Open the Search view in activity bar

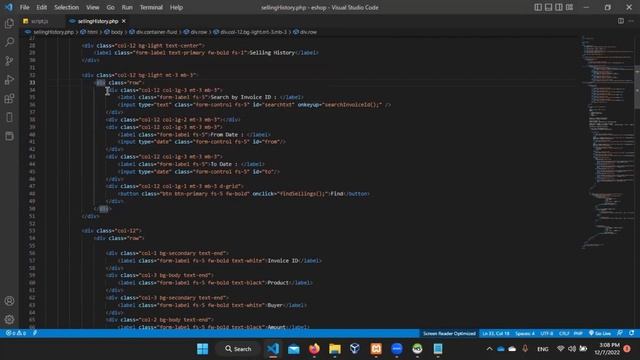[9, 42]
